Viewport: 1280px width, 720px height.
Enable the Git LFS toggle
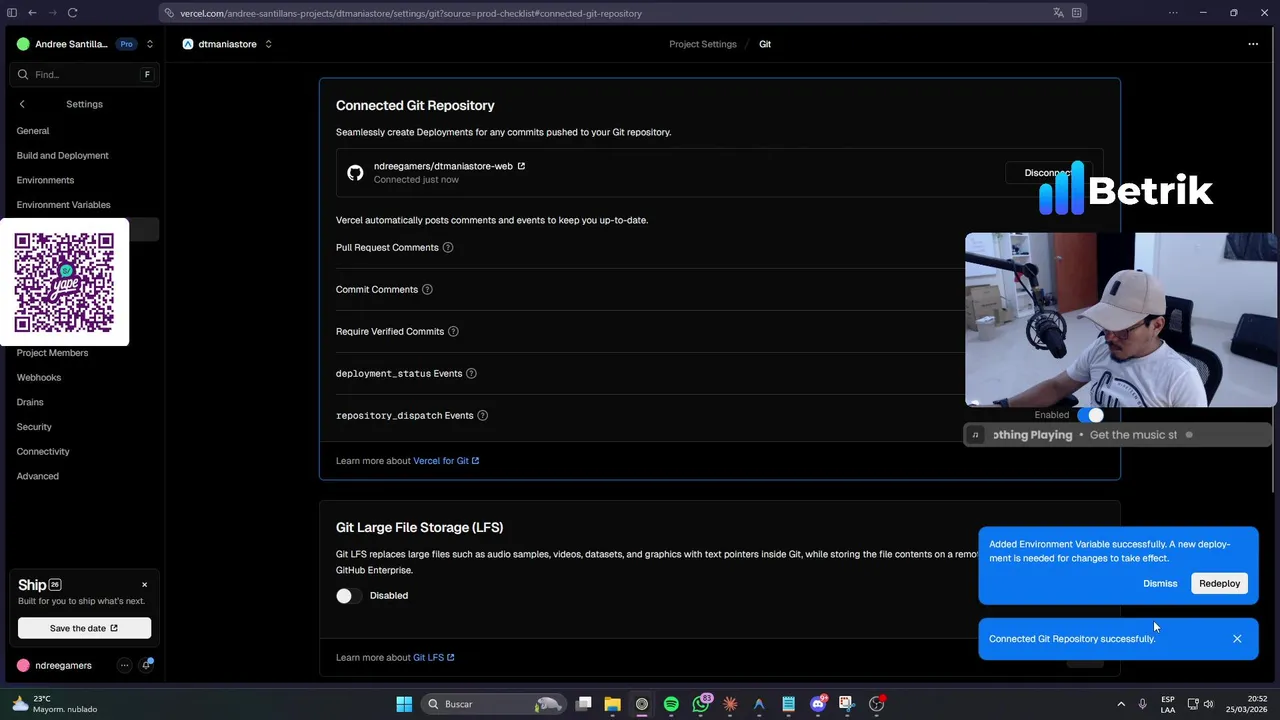[x=349, y=596]
